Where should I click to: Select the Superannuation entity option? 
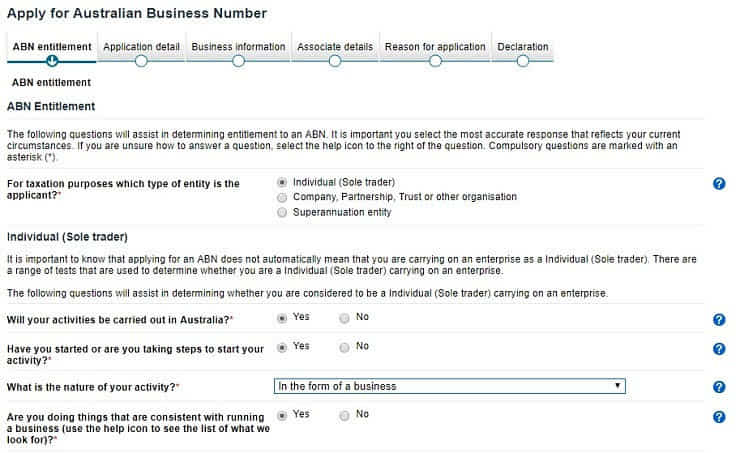tap(283, 212)
